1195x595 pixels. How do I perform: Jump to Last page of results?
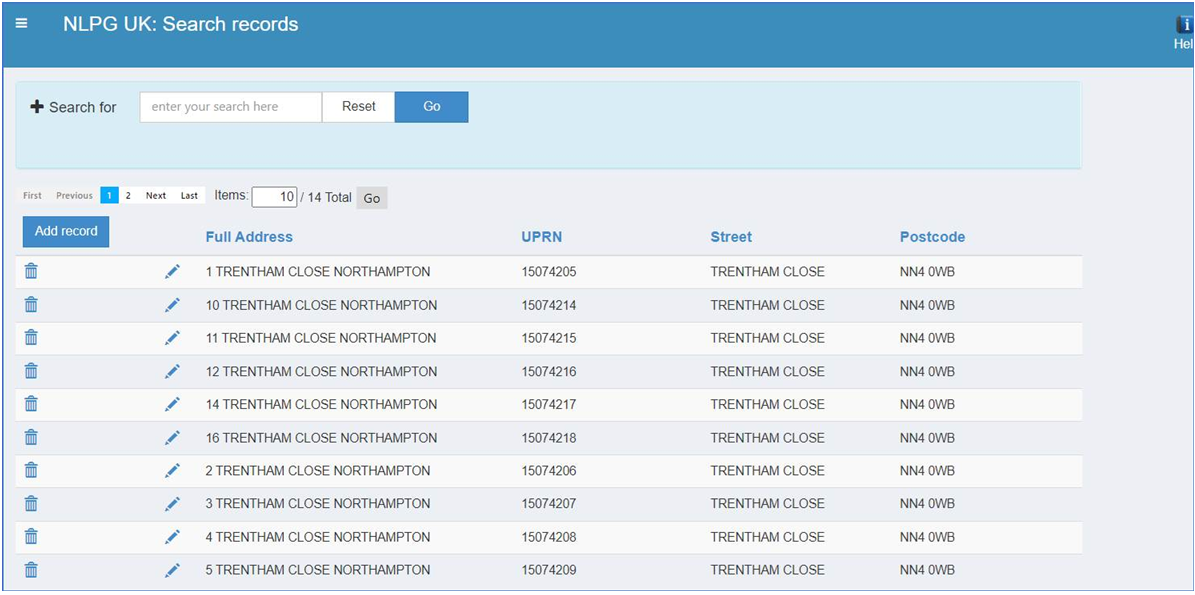point(189,196)
